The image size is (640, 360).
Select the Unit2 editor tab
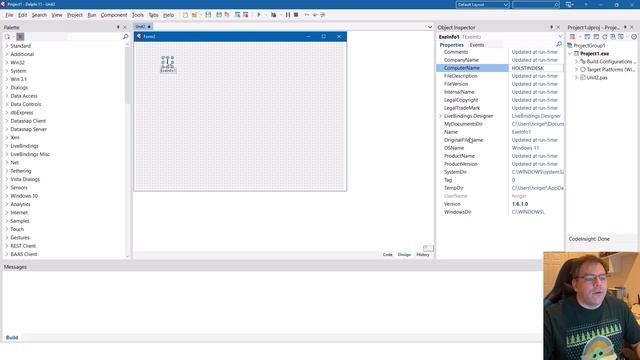143,27
